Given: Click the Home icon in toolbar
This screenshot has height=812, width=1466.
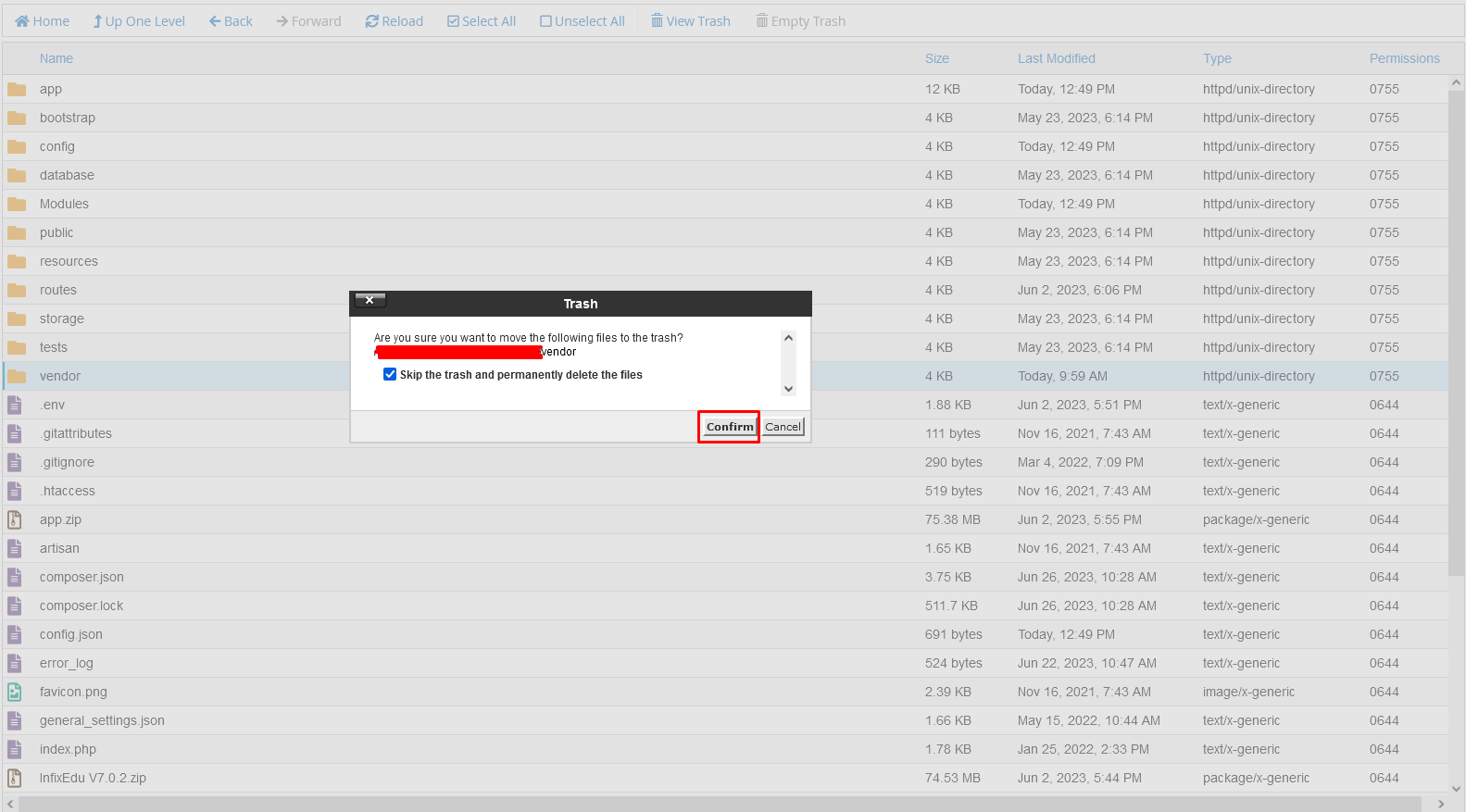Looking at the screenshot, I should click(22, 21).
